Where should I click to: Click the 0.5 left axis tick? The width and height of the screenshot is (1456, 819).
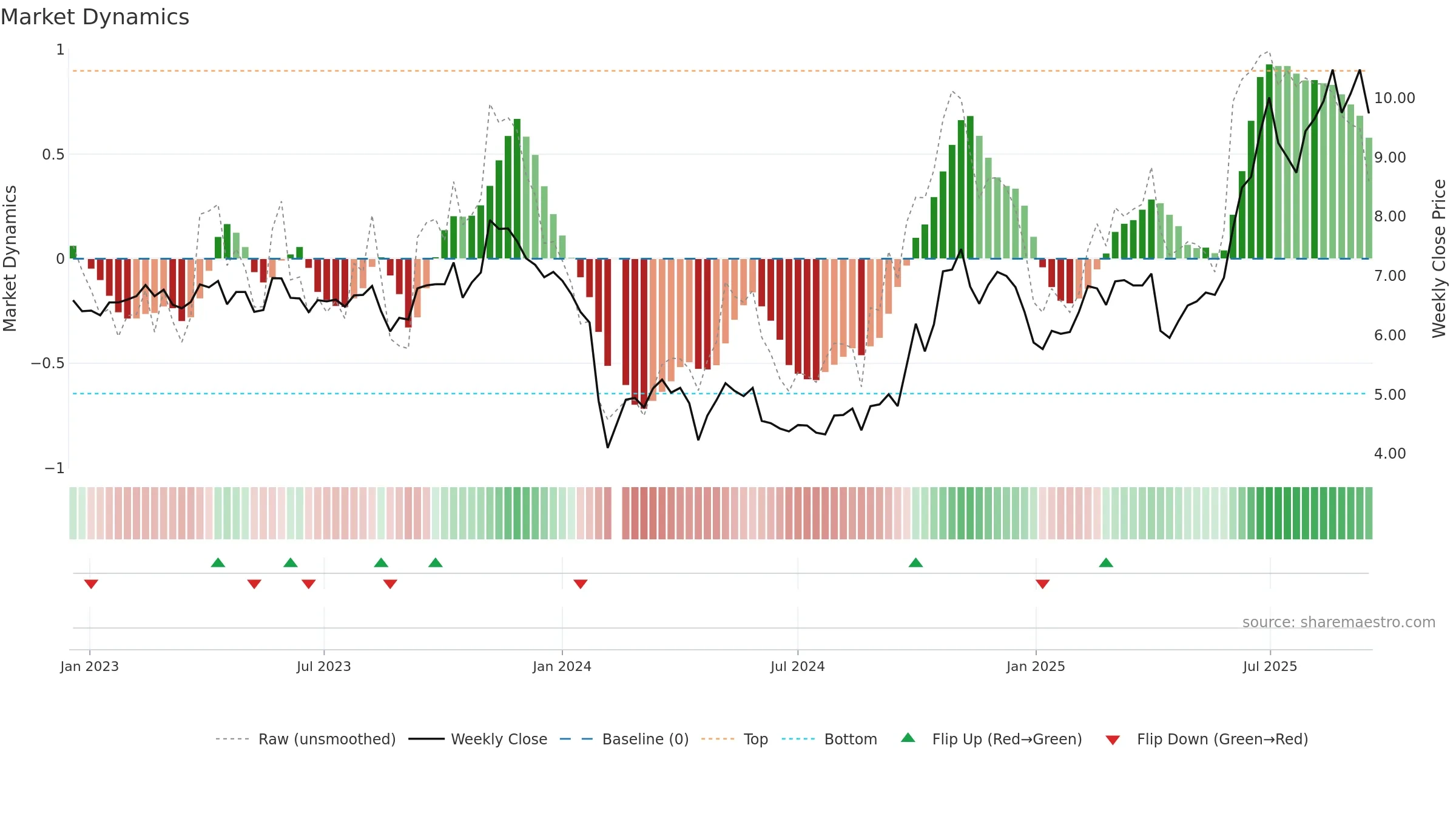point(53,154)
